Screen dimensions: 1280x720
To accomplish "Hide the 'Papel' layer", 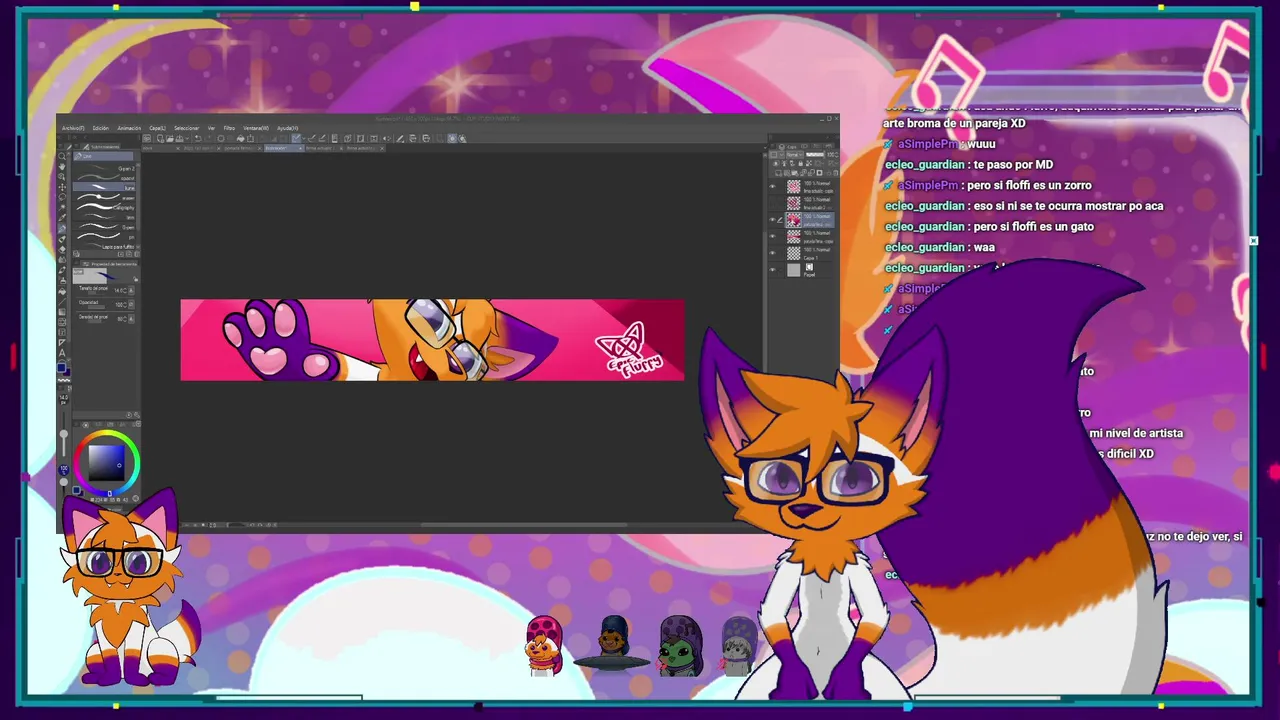I will pyautogui.click(x=772, y=269).
